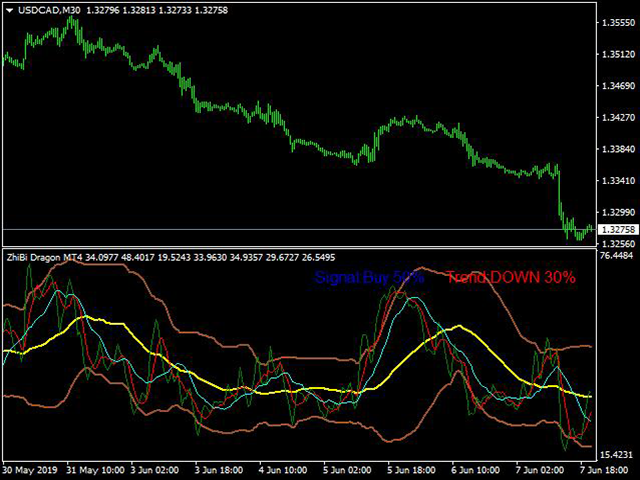This screenshot has height=480, width=640.
Task: Click the 5 Jun 02:00 time label
Action: [x=349, y=470]
